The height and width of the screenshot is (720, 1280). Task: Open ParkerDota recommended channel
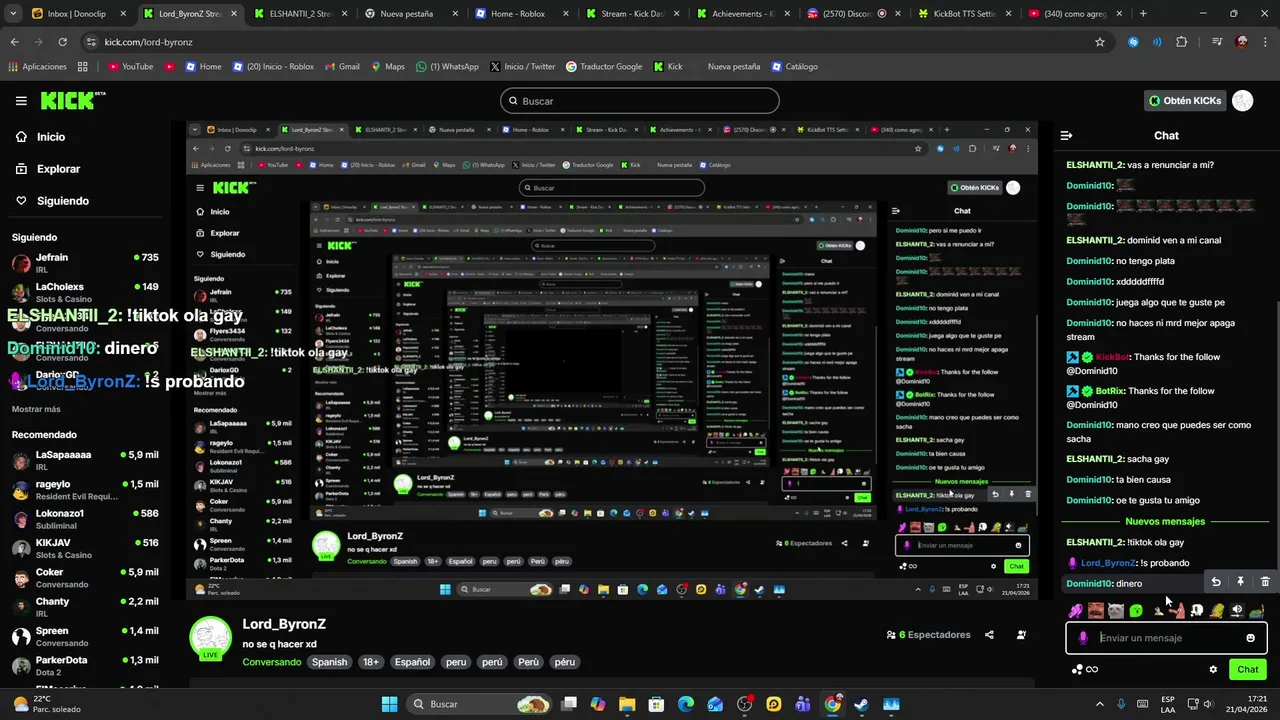[85, 666]
